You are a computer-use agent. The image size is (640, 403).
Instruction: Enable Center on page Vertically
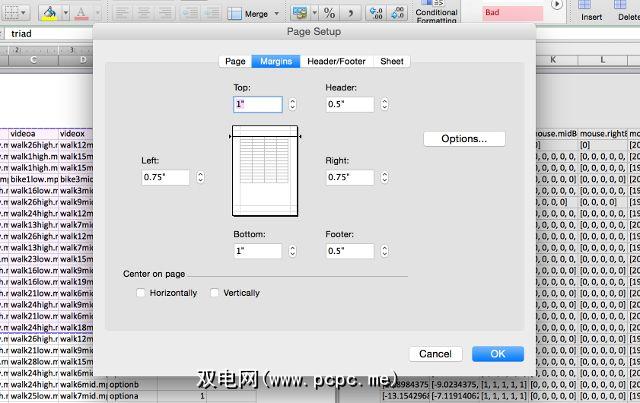[214, 293]
